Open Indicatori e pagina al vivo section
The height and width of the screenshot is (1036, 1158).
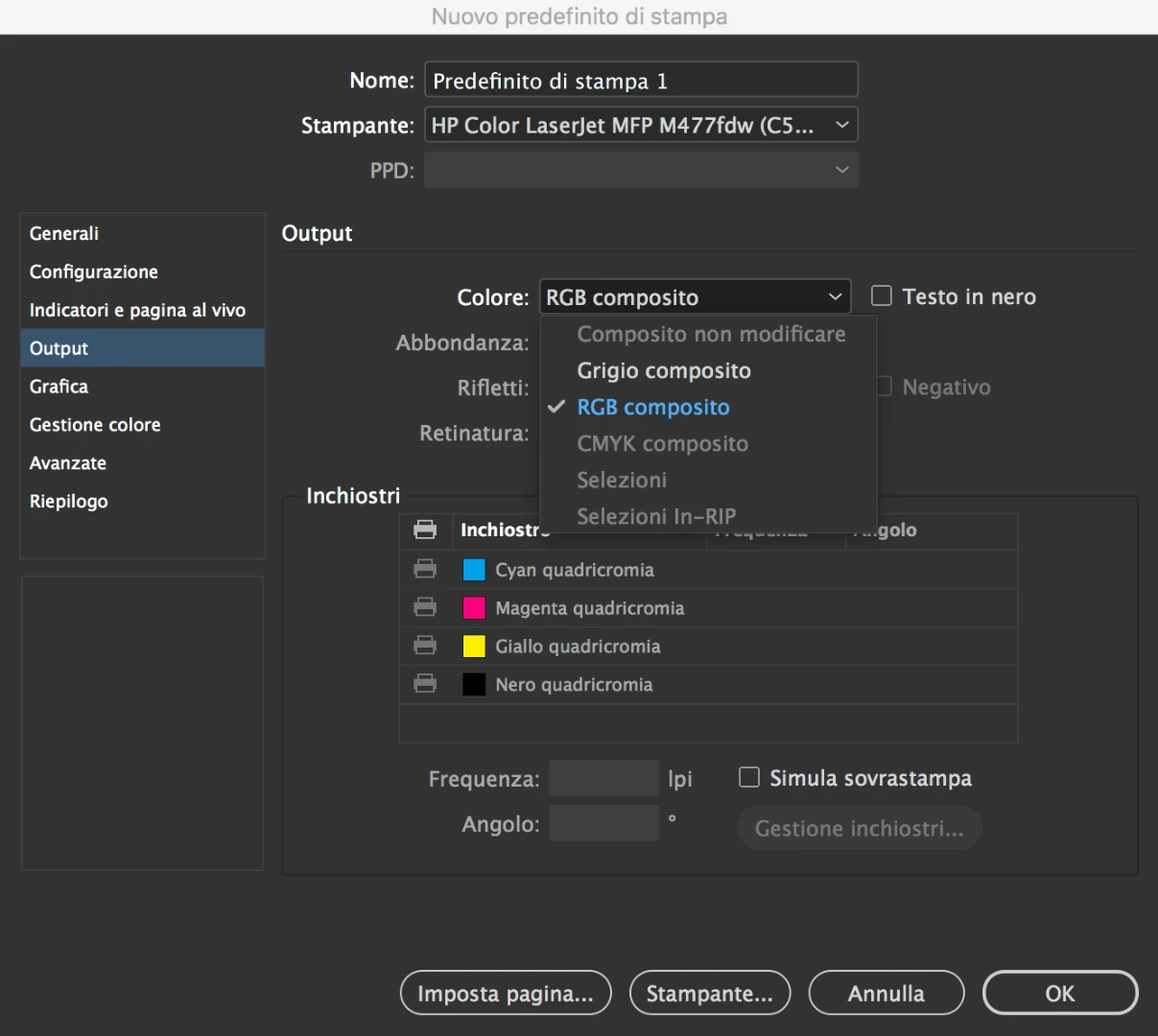(142, 310)
